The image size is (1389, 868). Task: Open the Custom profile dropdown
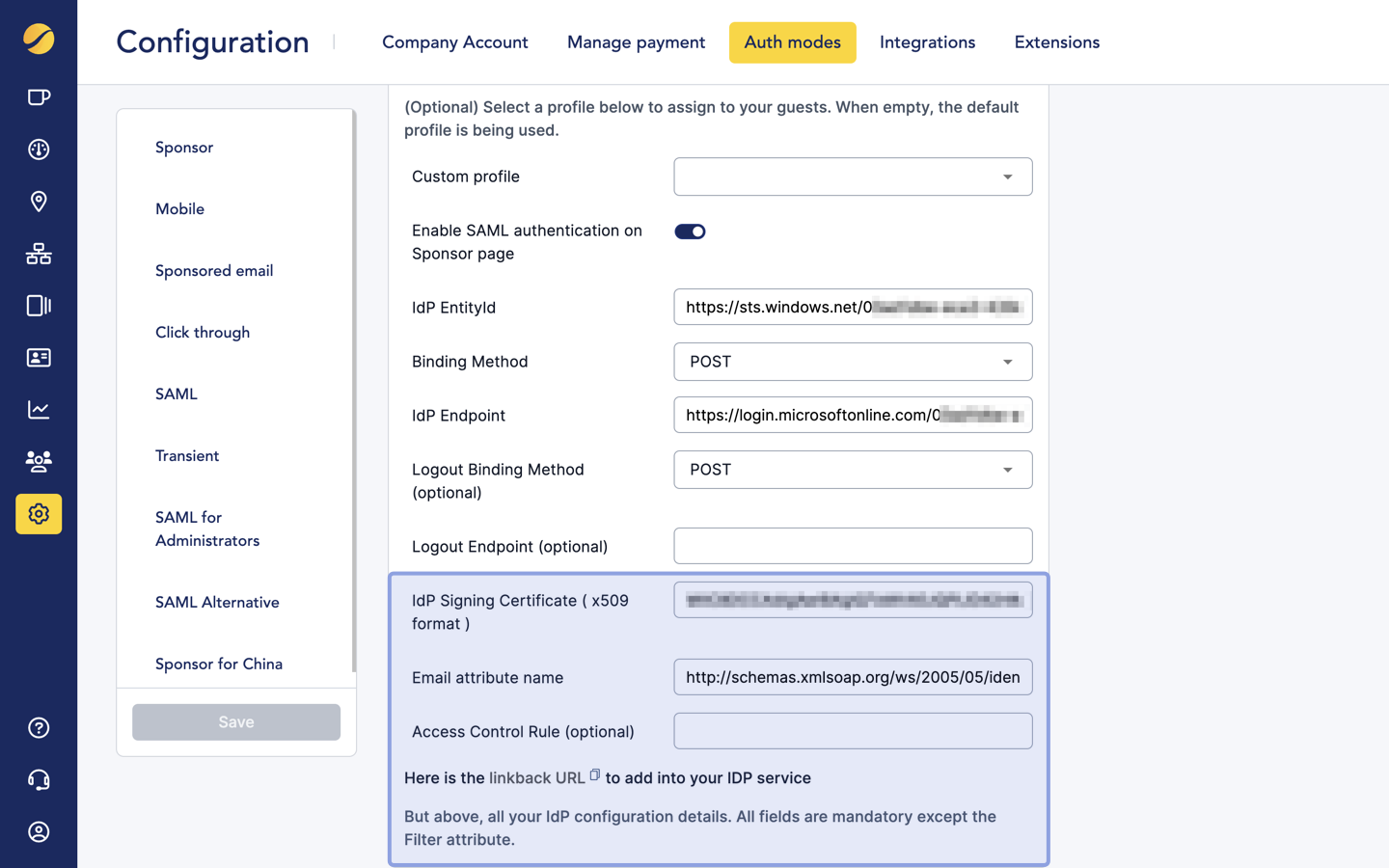[853, 177]
